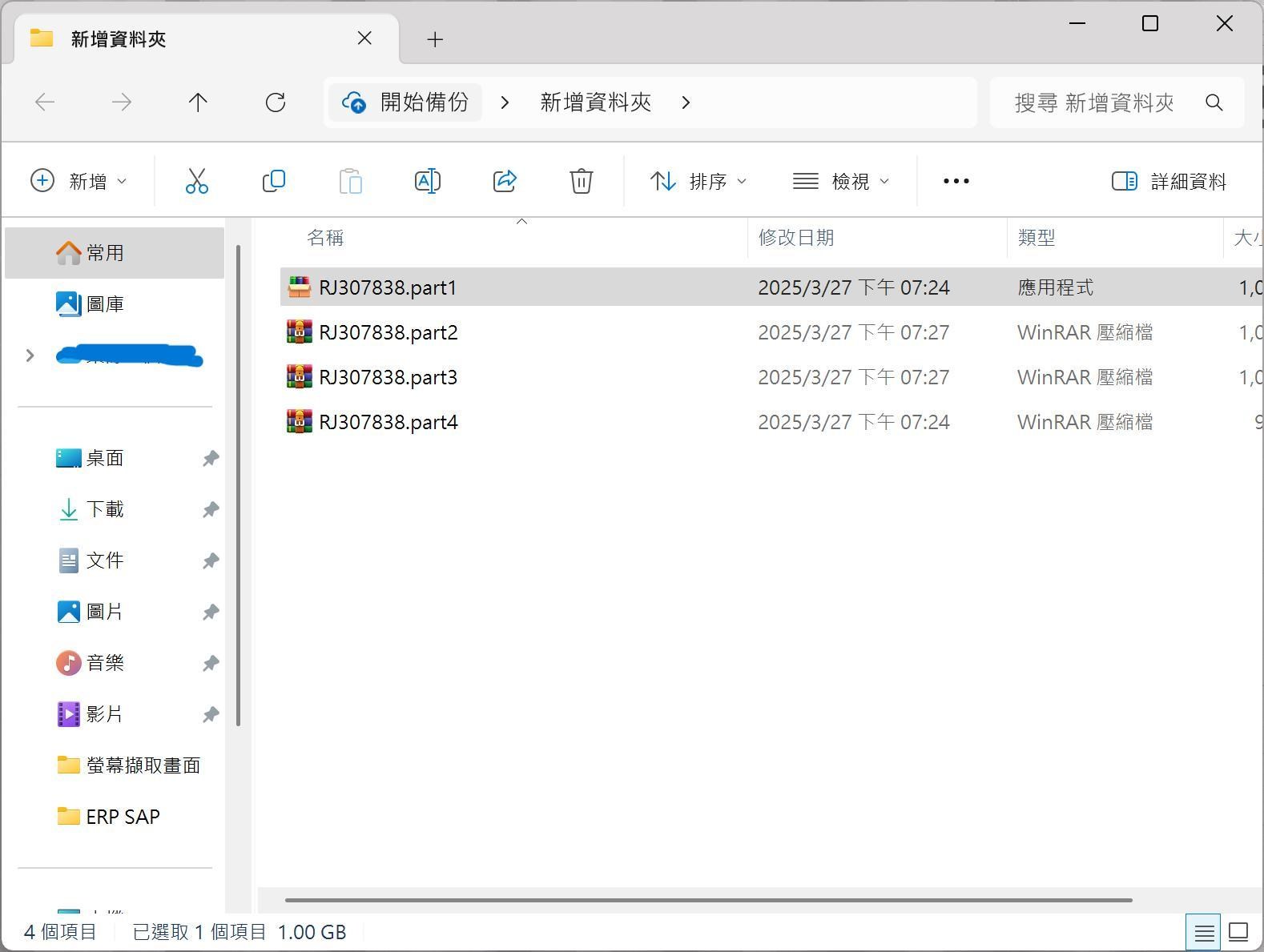Click the Share icon in toolbar
This screenshot has height=952, width=1264.
(505, 181)
